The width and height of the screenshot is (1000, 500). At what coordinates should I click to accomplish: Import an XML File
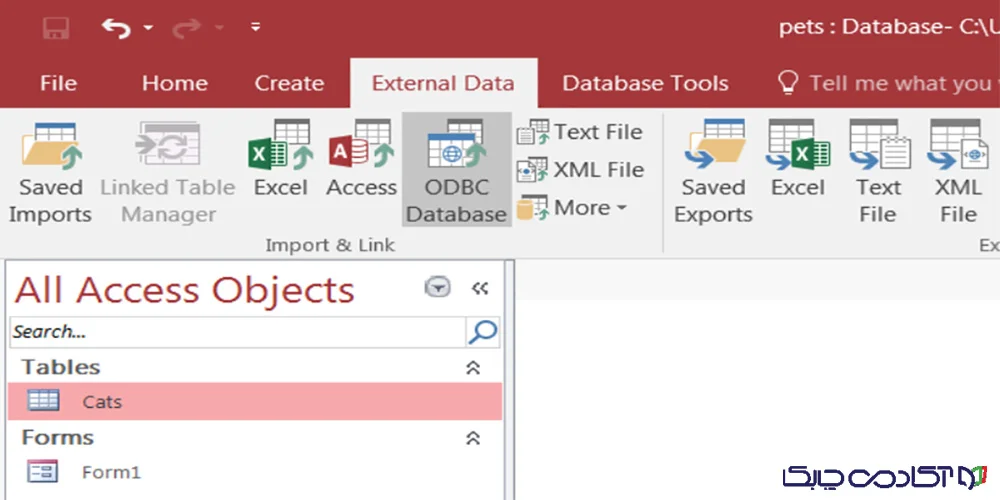(x=580, y=170)
